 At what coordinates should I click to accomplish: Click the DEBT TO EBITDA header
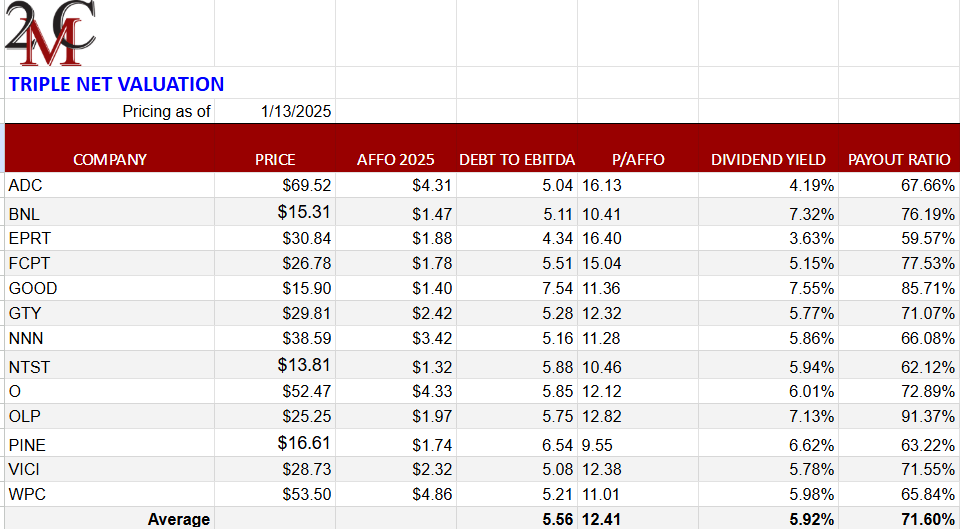click(x=517, y=159)
